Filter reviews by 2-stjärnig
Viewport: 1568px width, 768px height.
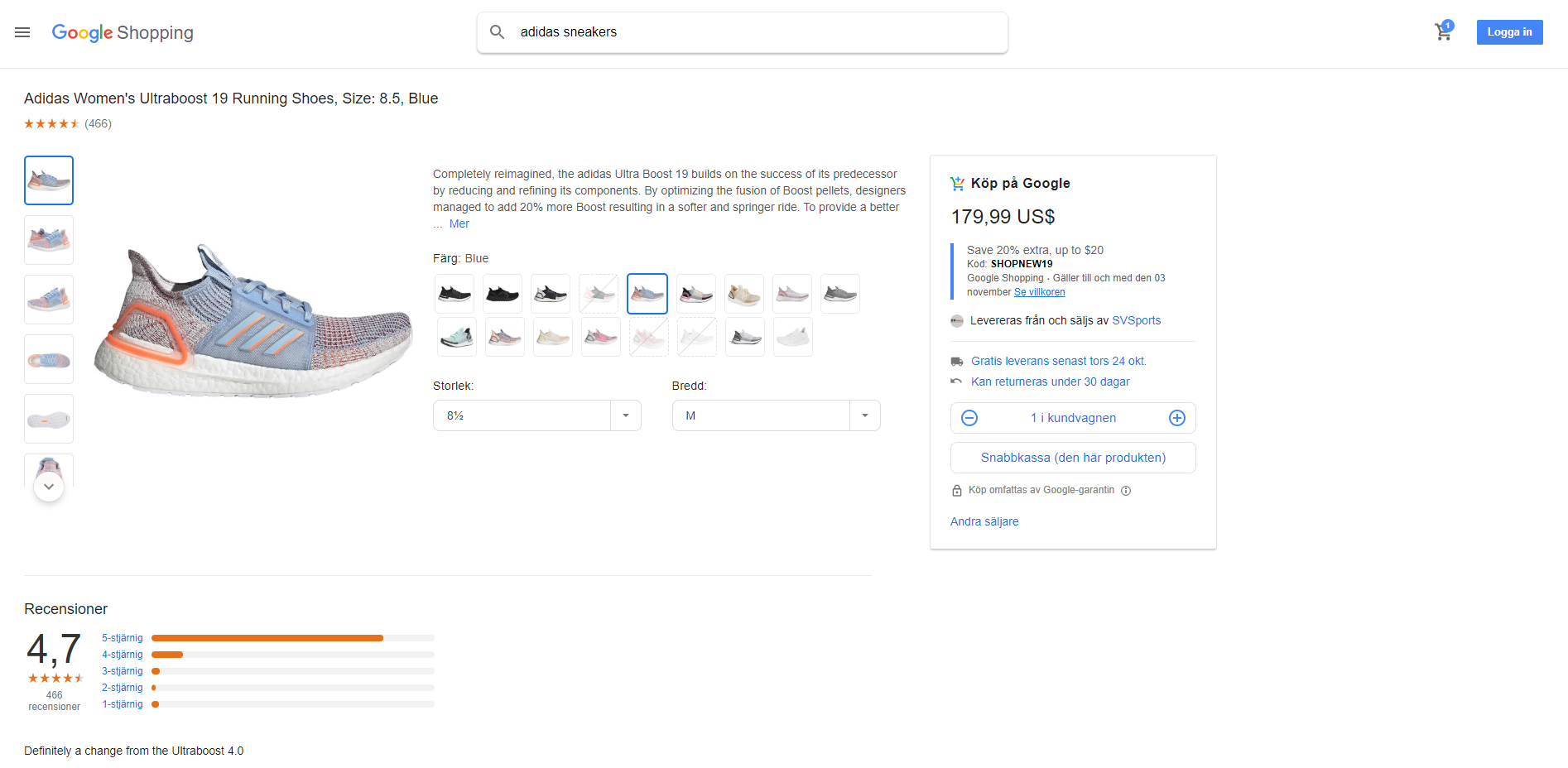[123, 688]
